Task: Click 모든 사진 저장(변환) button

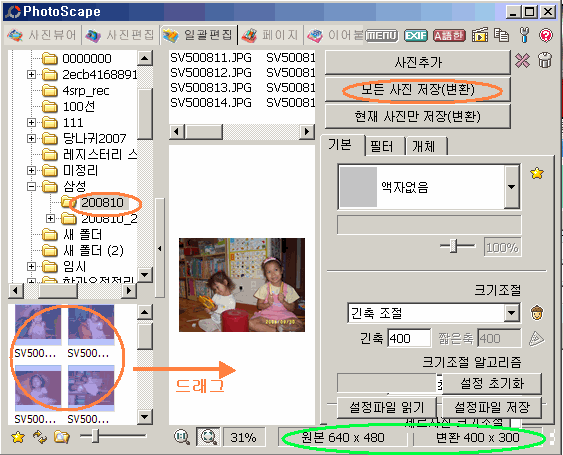Action: pyautogui.click(x=418, y=89)
